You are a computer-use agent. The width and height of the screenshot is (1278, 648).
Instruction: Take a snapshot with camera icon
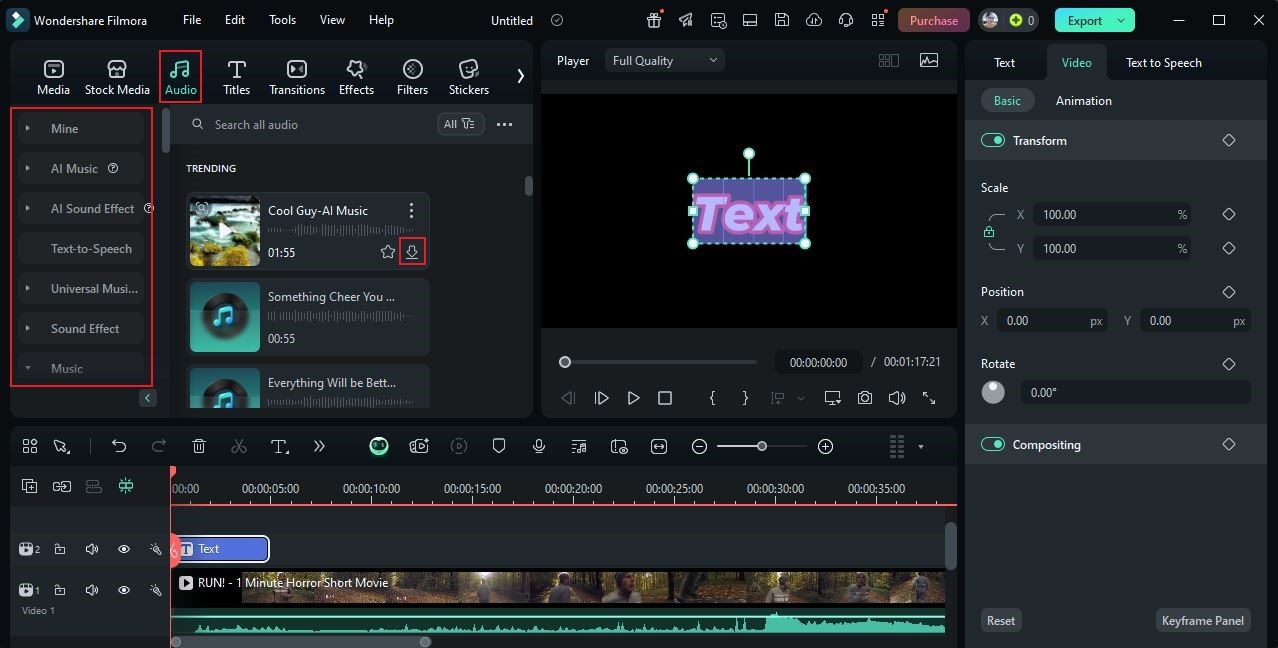(x=865, y=398)
